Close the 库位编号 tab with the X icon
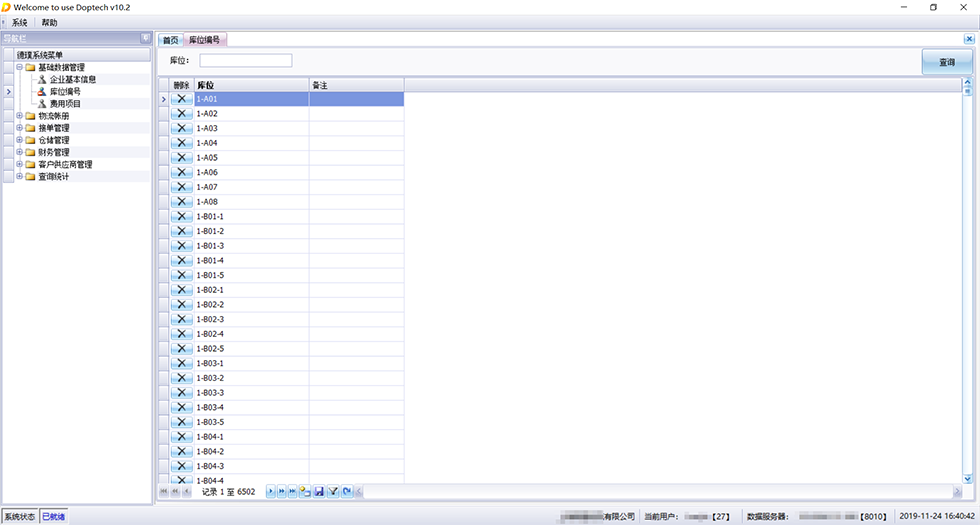This screenshot has width=980, height=525. coord(968,39)
